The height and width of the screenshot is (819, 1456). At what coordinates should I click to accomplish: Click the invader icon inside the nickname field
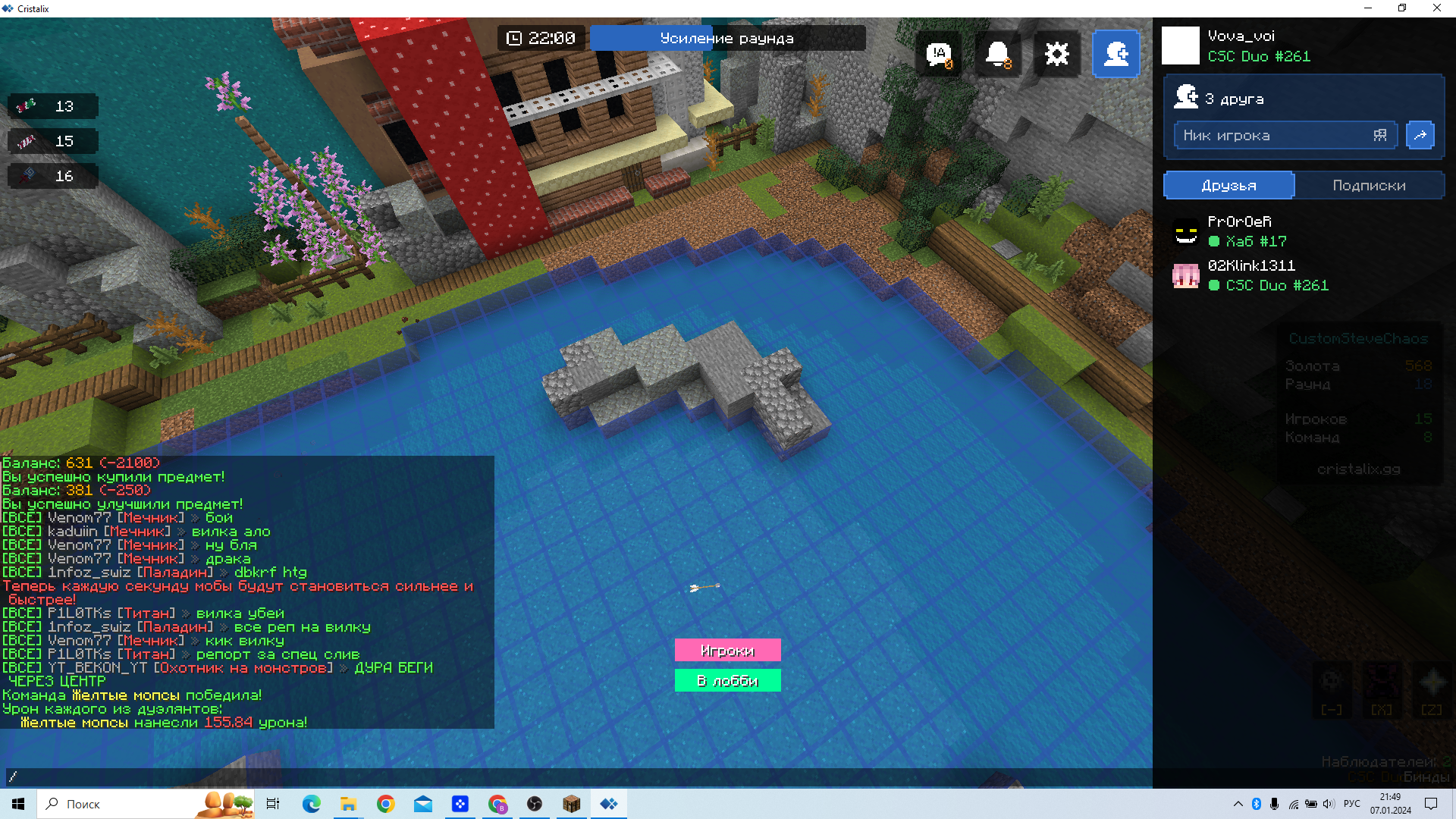(x=1380, y=136)
